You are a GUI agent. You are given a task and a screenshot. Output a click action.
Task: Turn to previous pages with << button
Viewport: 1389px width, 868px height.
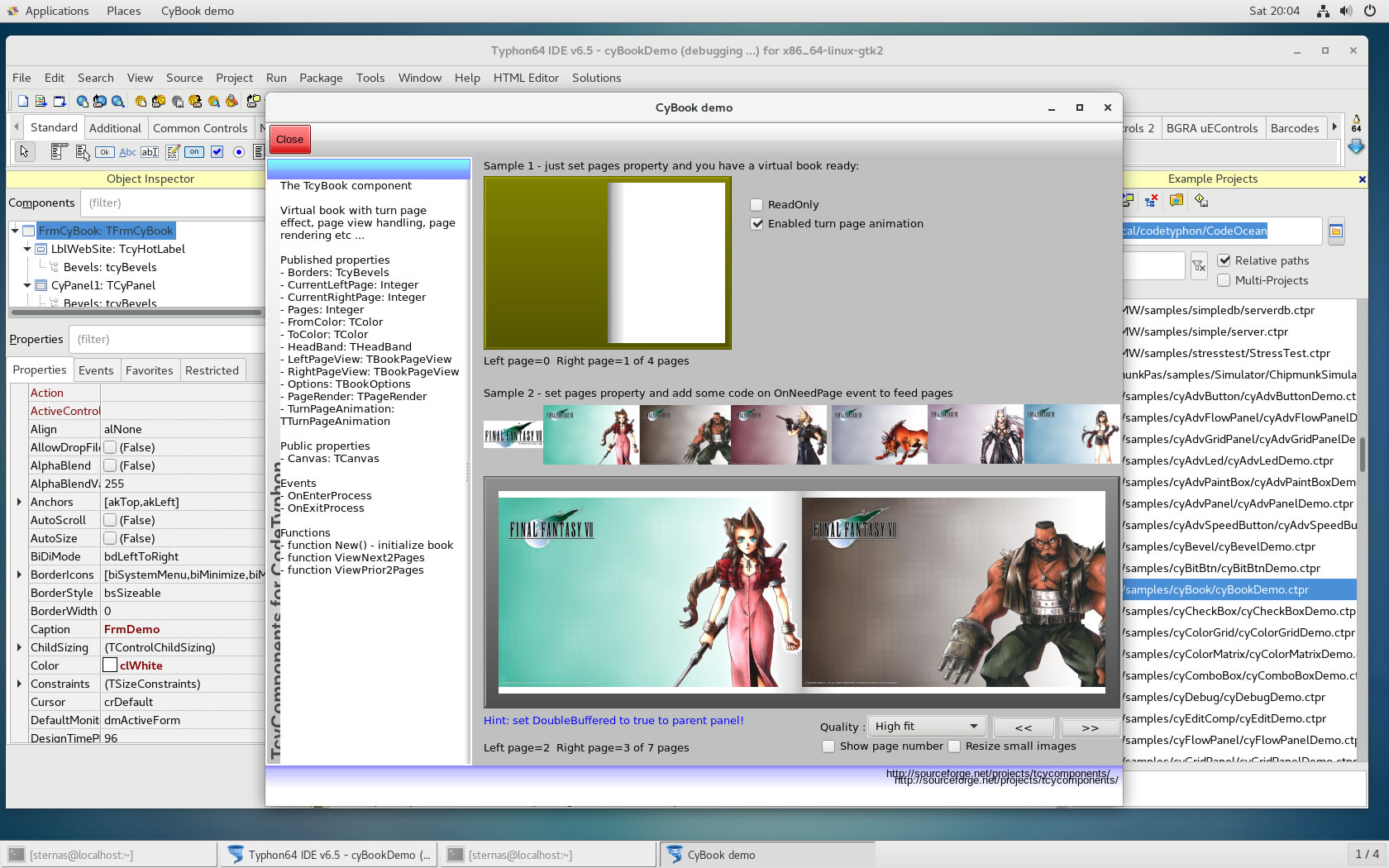(1024, 727)
